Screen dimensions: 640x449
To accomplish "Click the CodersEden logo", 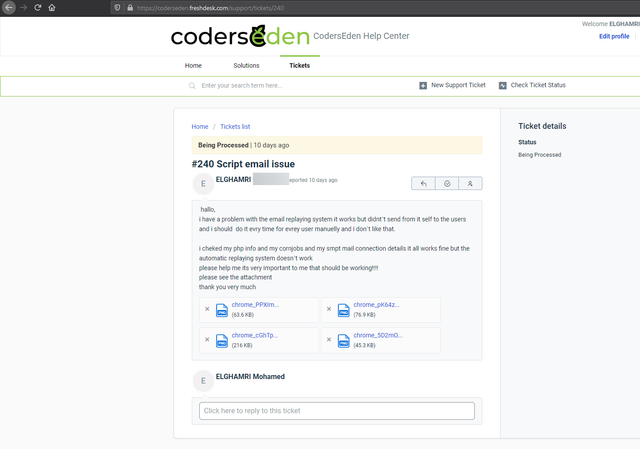I will click(x=240, y=36).
